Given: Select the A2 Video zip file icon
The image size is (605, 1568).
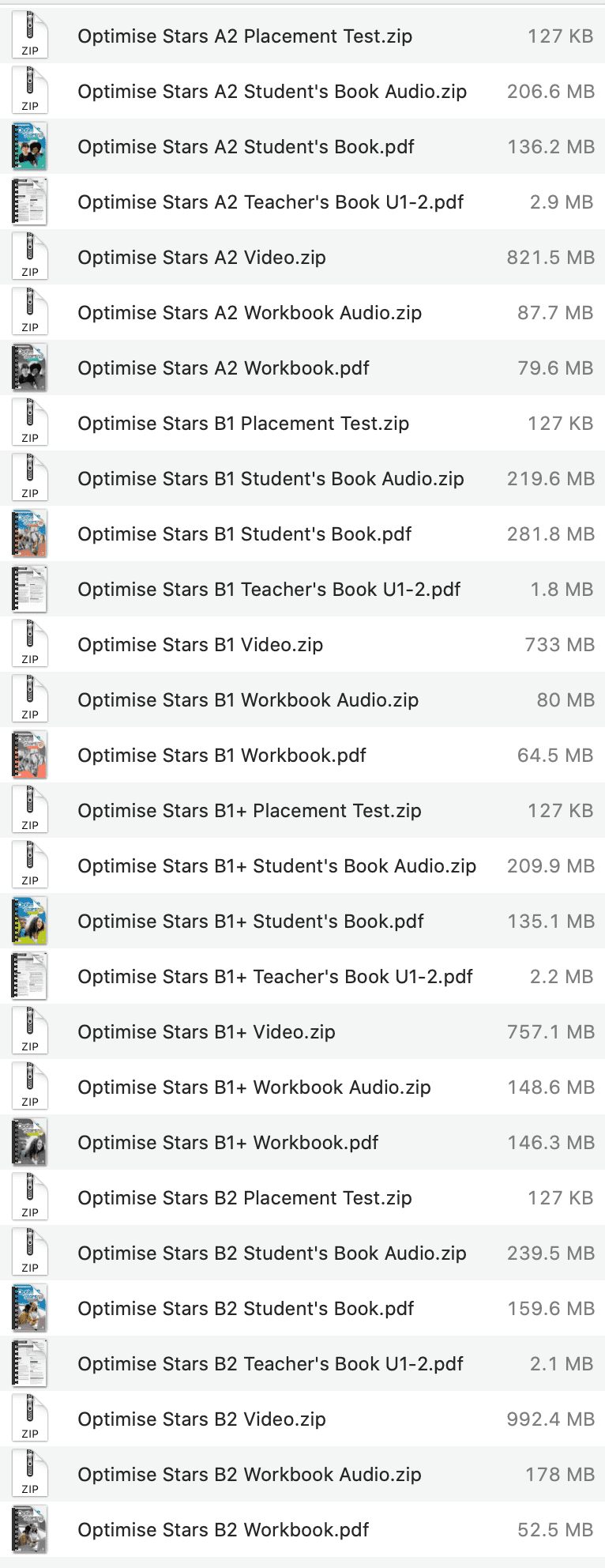Looking at the screenshot, I should coord(30,258).
